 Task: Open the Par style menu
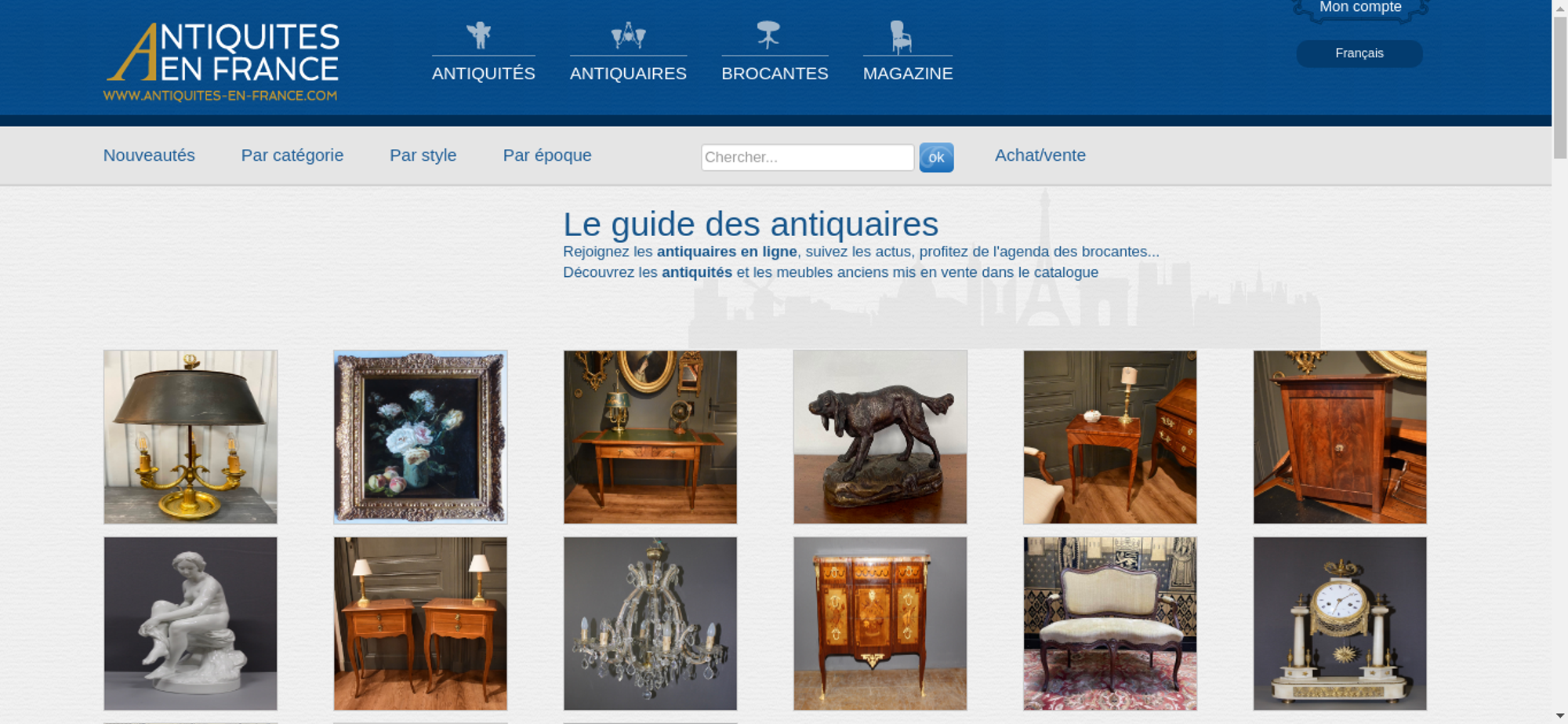pos(423,155)
